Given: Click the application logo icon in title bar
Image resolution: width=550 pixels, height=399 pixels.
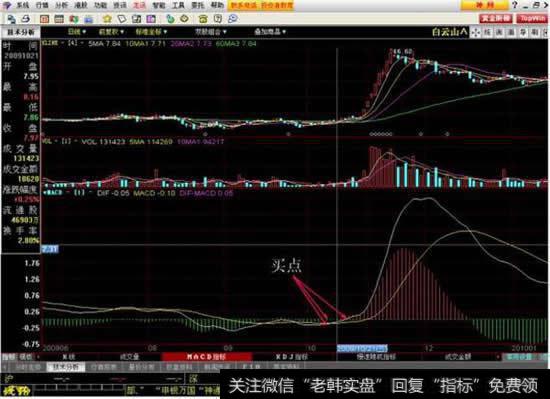Looking at the screenshot, I should 7,5.
